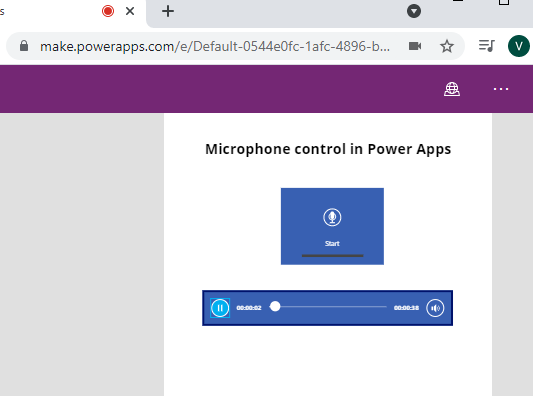Click the tab search dropdown arrow
The image size is (533, 396).
point(414,11)
